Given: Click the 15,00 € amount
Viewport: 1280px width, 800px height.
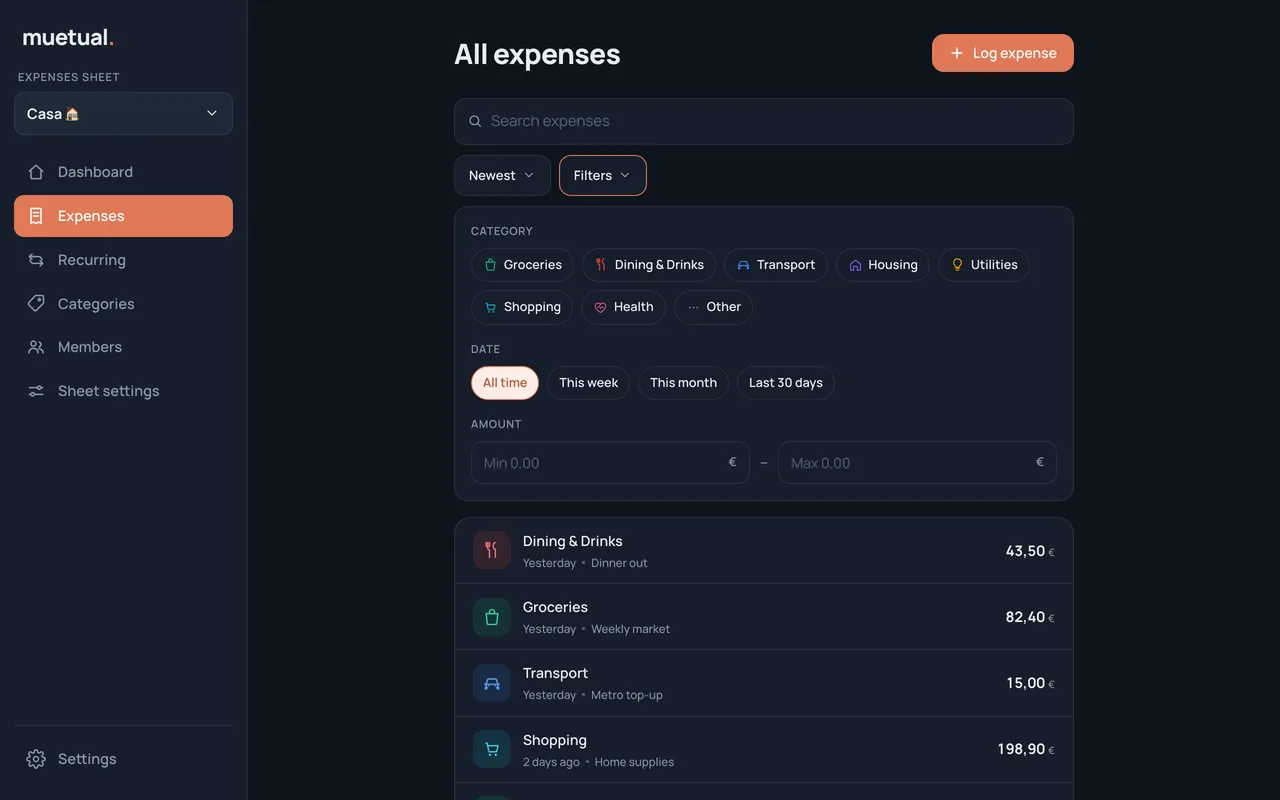Looking at the screenshot, I should pos(1031,683).
